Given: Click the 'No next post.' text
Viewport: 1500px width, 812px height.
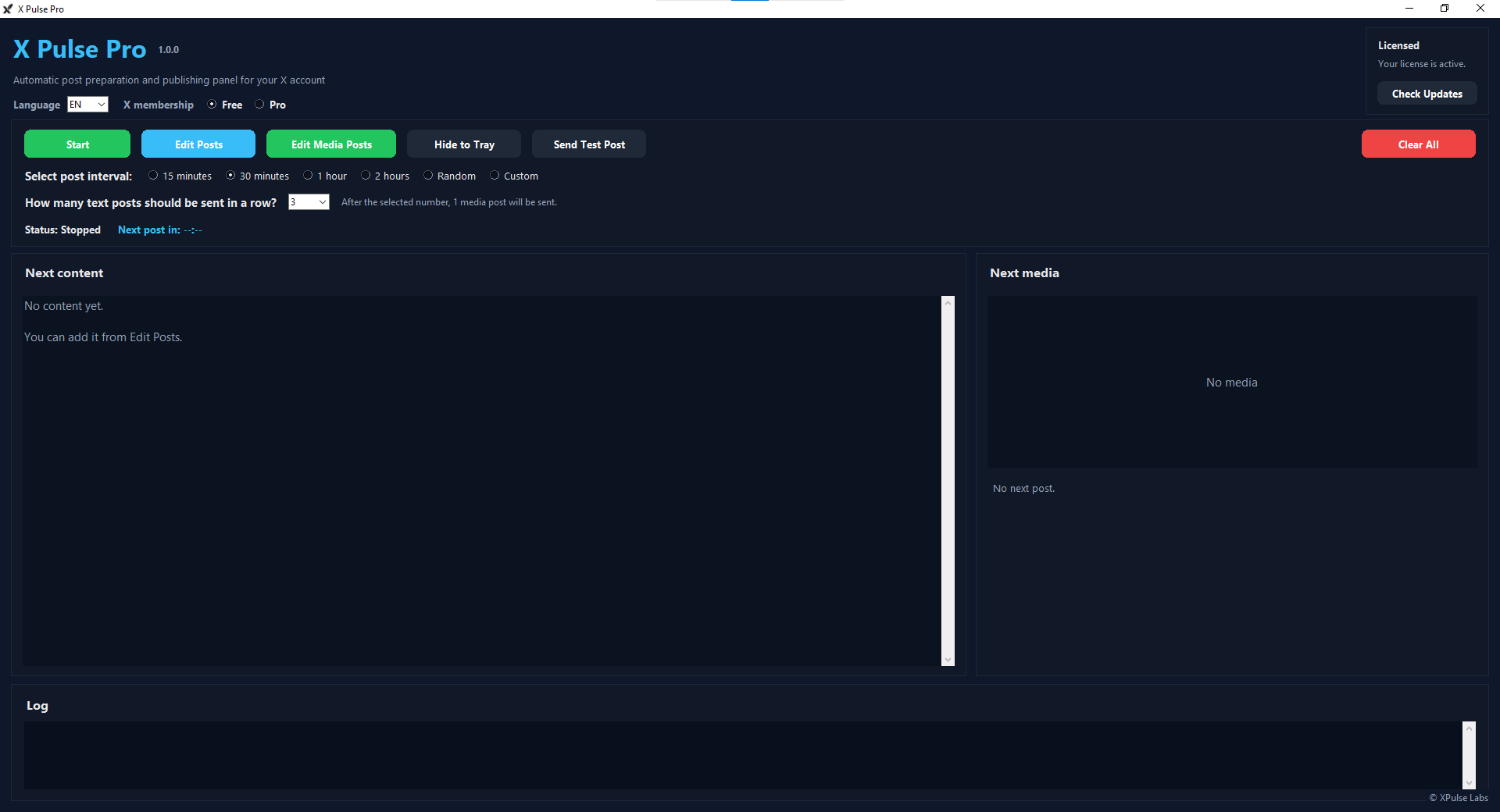Looking at the screenshot, I should (1023, 489).
